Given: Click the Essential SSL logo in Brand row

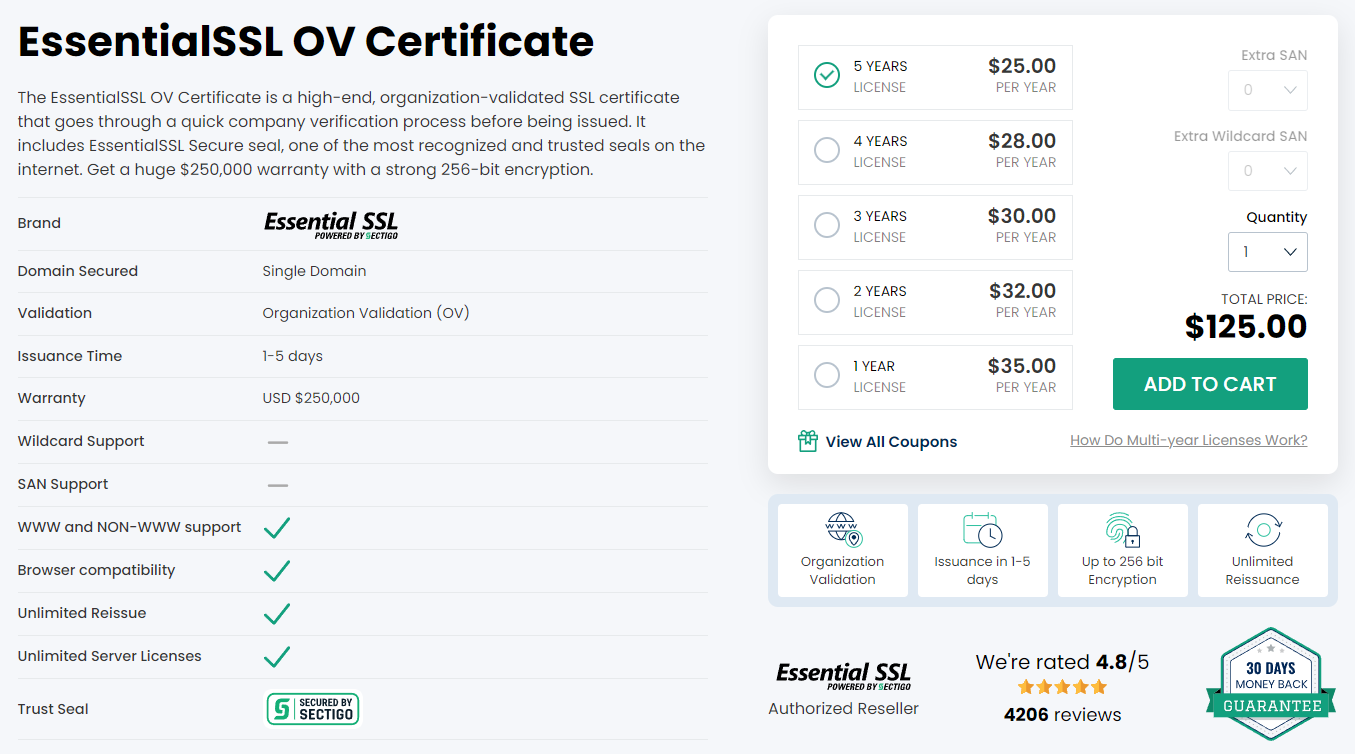Looking at the screenshot, I should tap(331, 224).
